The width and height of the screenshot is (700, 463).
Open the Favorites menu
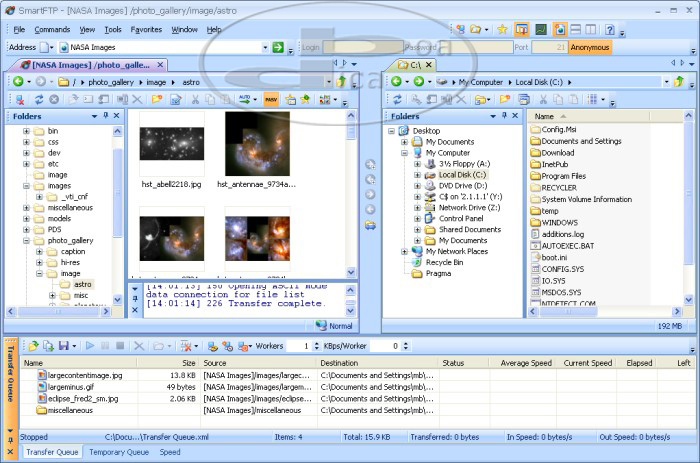146,29
